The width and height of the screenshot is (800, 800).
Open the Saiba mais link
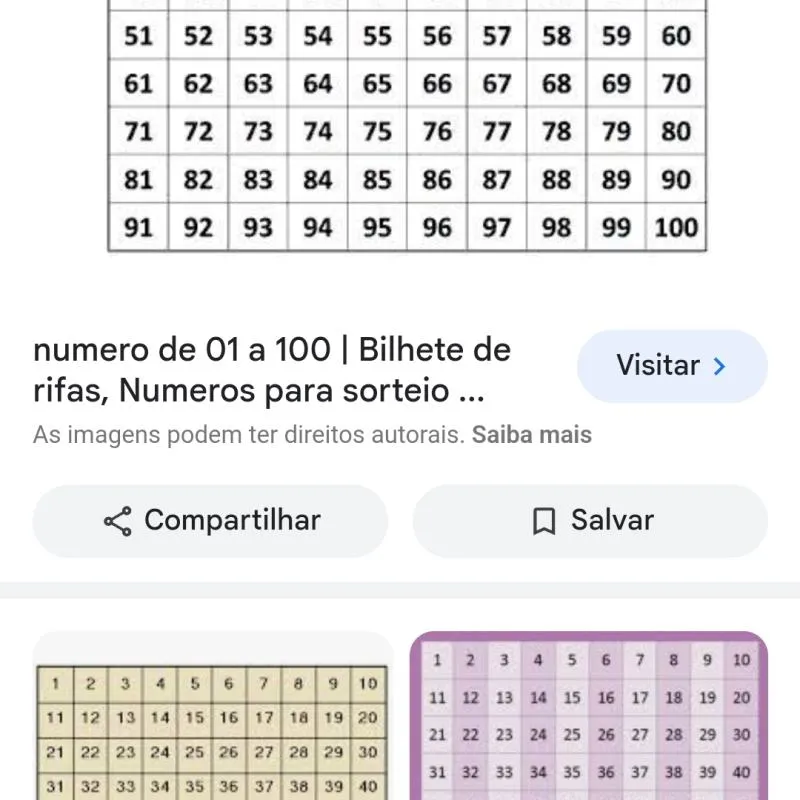click(532, 434)
